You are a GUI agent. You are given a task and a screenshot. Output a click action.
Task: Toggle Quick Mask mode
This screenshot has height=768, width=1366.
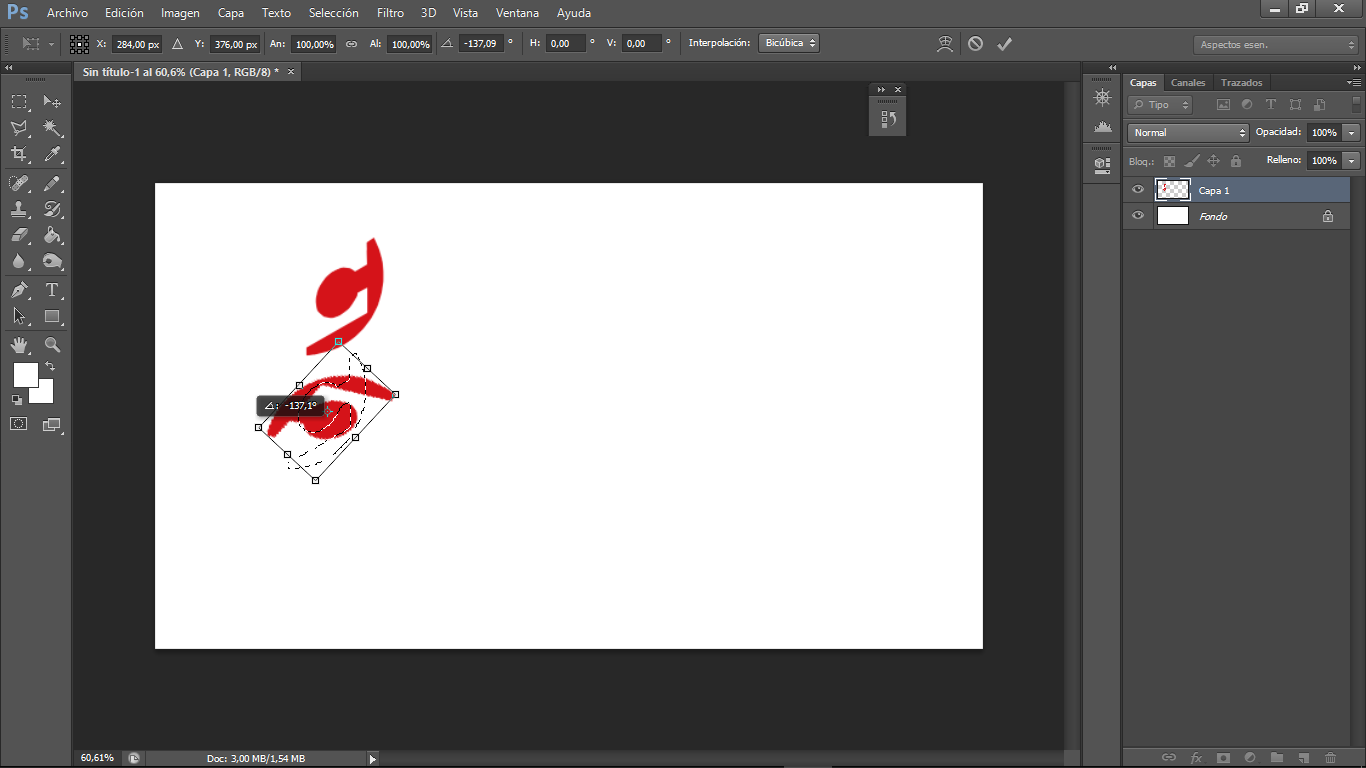[19, 424]
